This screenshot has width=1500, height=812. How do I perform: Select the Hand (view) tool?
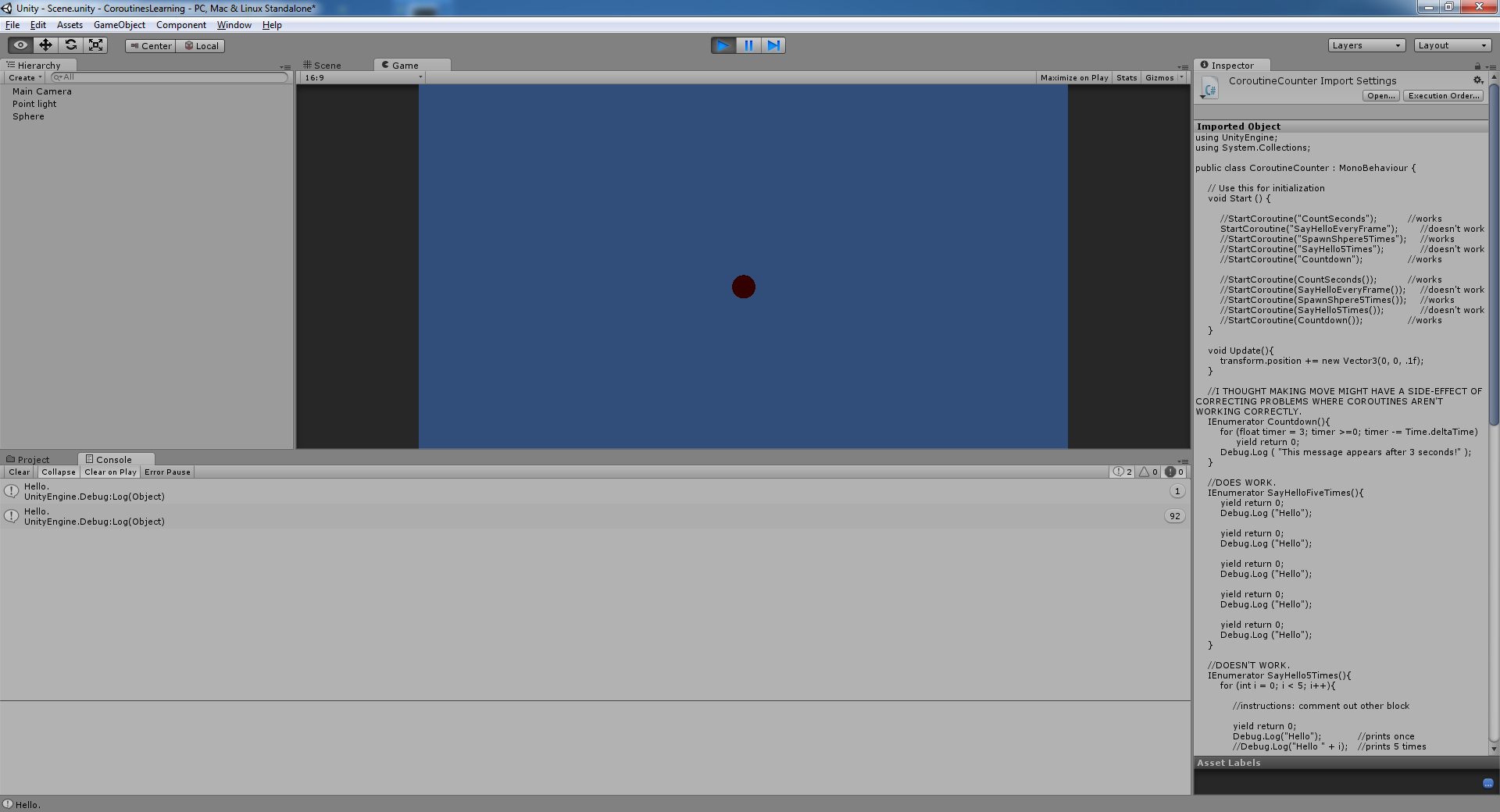20,45
